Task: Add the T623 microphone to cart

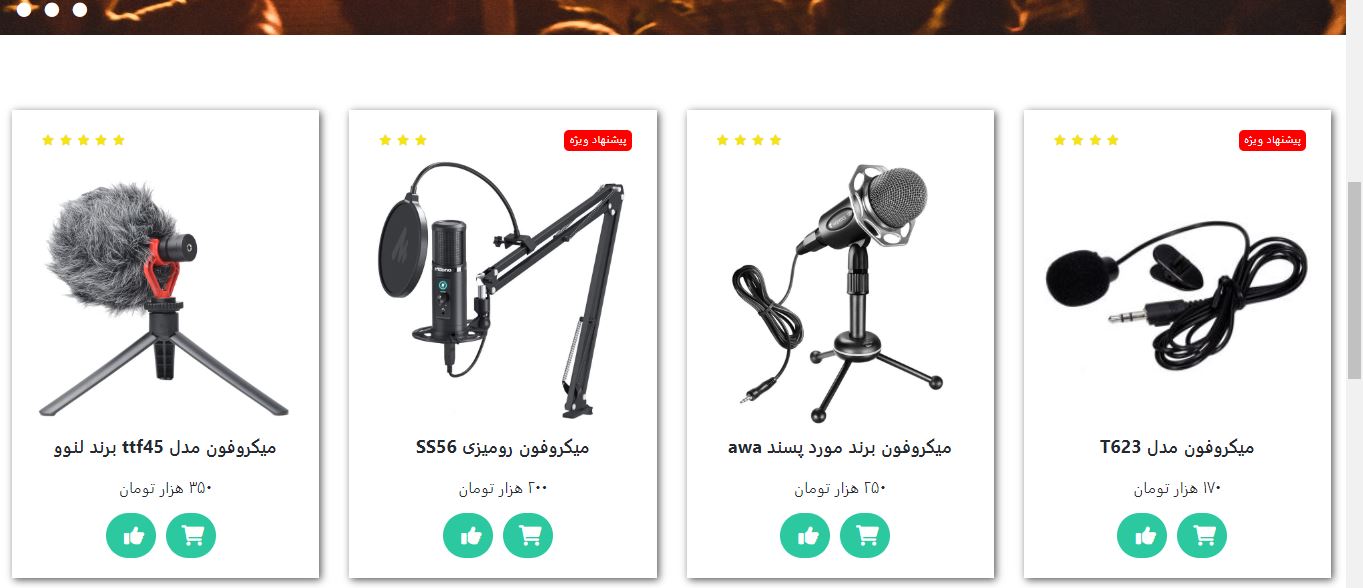Action: [1202, 535]
